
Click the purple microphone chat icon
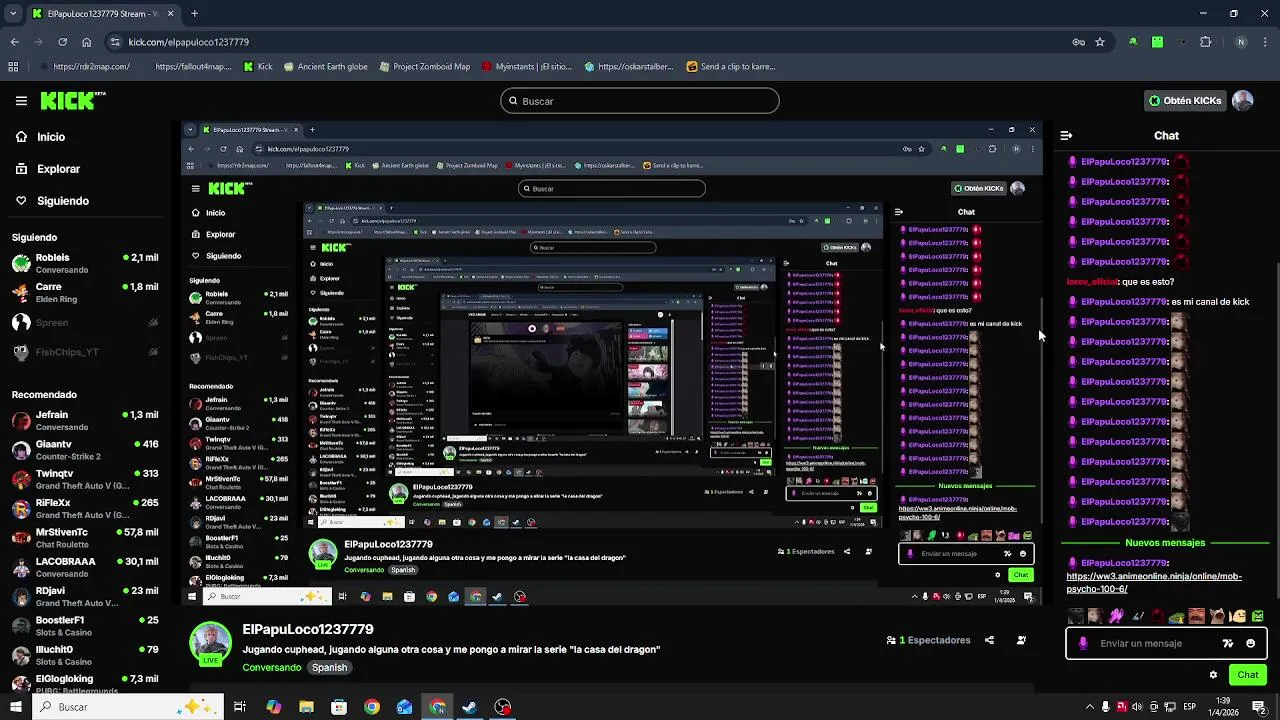pos(1083,643)
